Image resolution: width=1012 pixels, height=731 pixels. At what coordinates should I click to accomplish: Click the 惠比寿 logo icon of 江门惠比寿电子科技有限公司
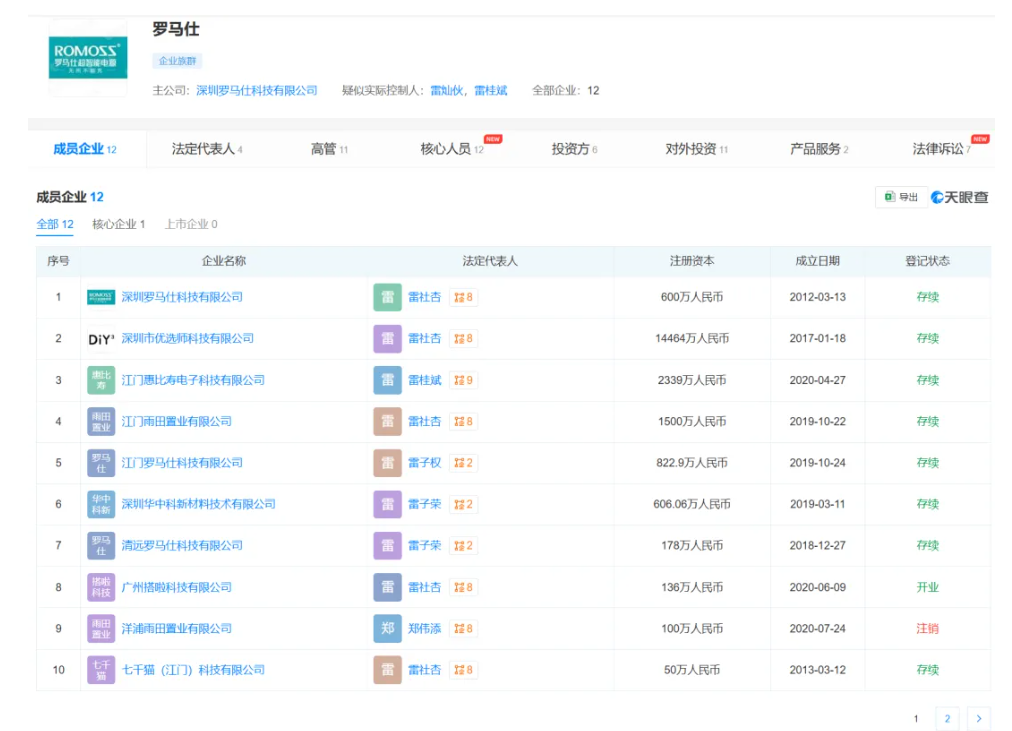click(x=101, y=380)
